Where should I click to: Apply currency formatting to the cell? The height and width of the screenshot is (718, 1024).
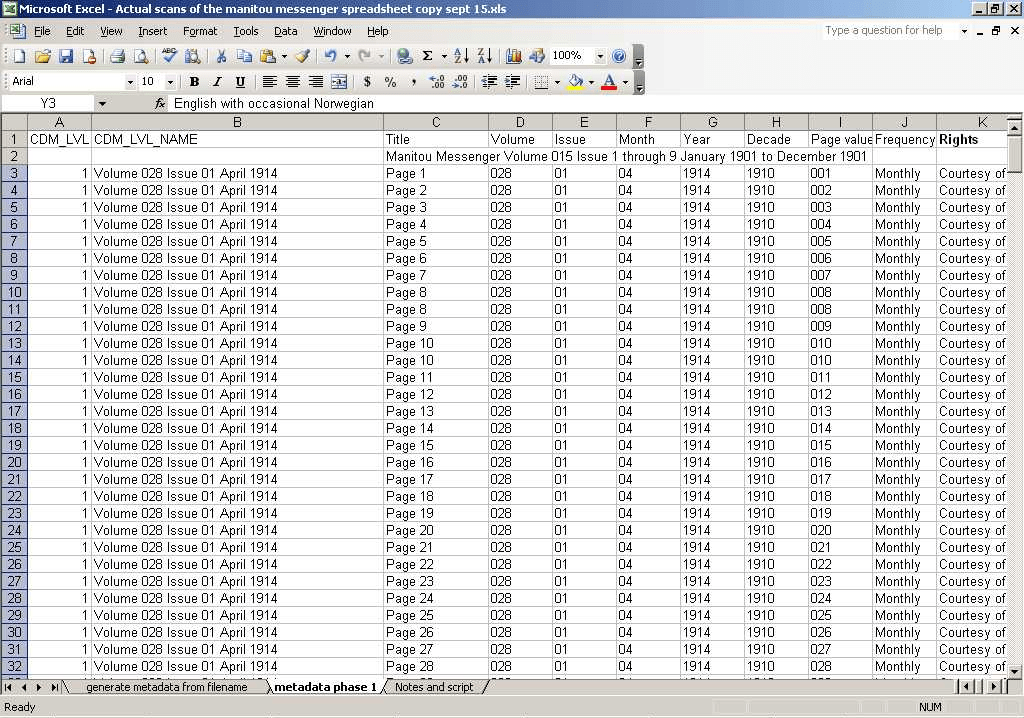pyautogui.click(x=369, y=81)
